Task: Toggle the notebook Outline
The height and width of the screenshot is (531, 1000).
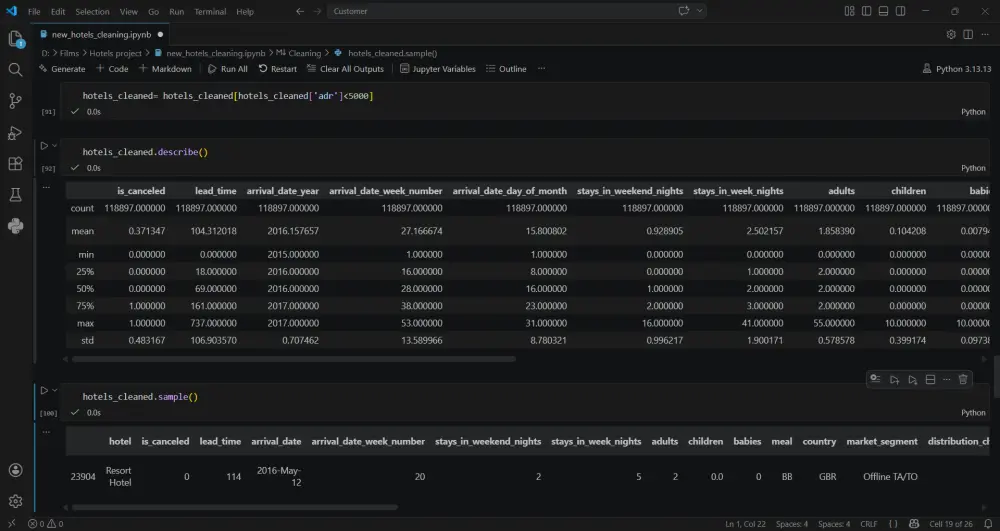Action: [x=506, y=69]
